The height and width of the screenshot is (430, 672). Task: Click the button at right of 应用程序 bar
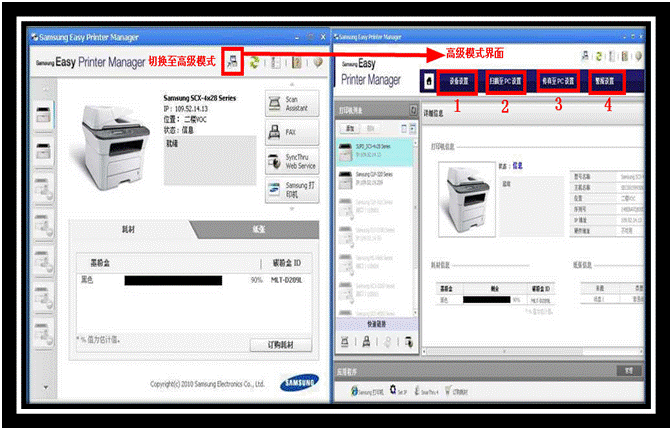(629, 371)
